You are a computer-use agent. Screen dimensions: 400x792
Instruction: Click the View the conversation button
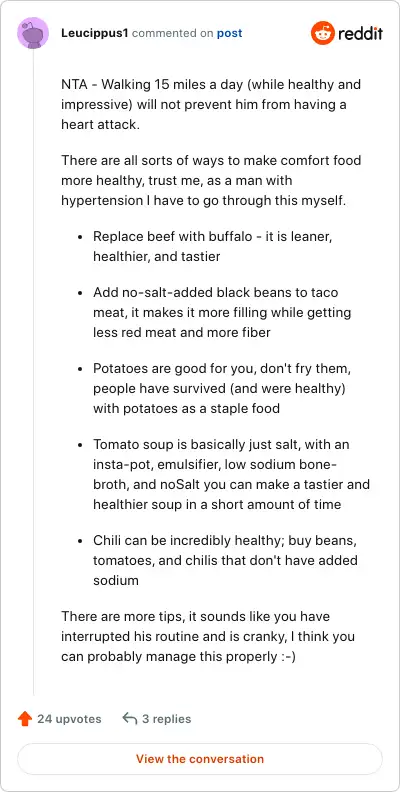(200, 759)
